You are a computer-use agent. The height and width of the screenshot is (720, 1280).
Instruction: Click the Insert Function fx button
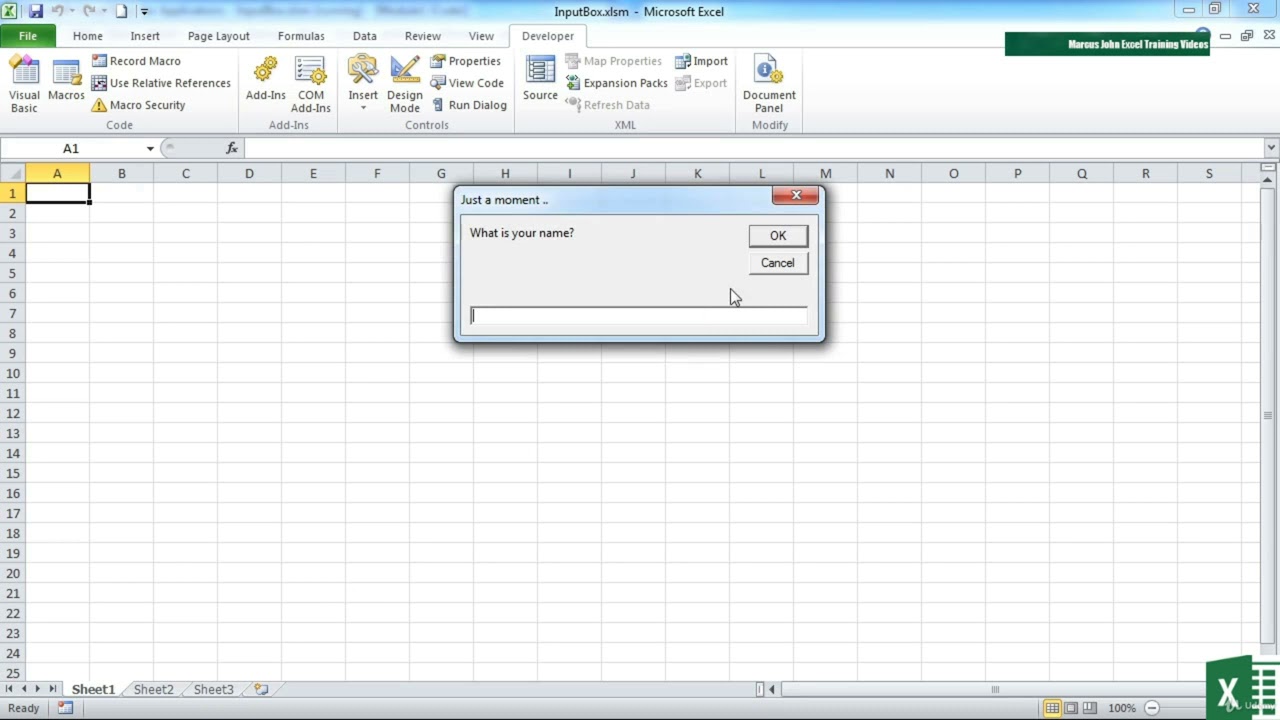232,148
